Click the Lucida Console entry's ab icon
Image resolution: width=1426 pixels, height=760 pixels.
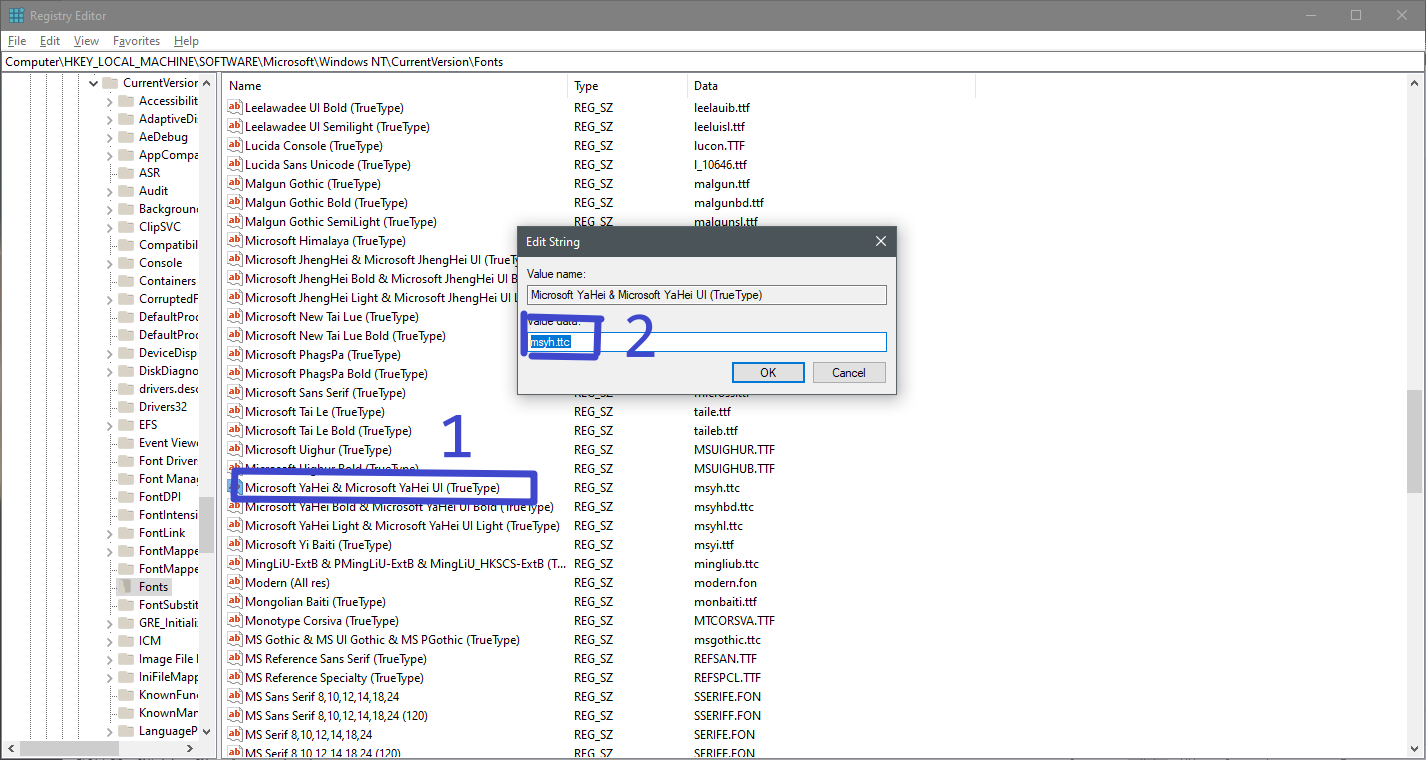coord(235,146)
